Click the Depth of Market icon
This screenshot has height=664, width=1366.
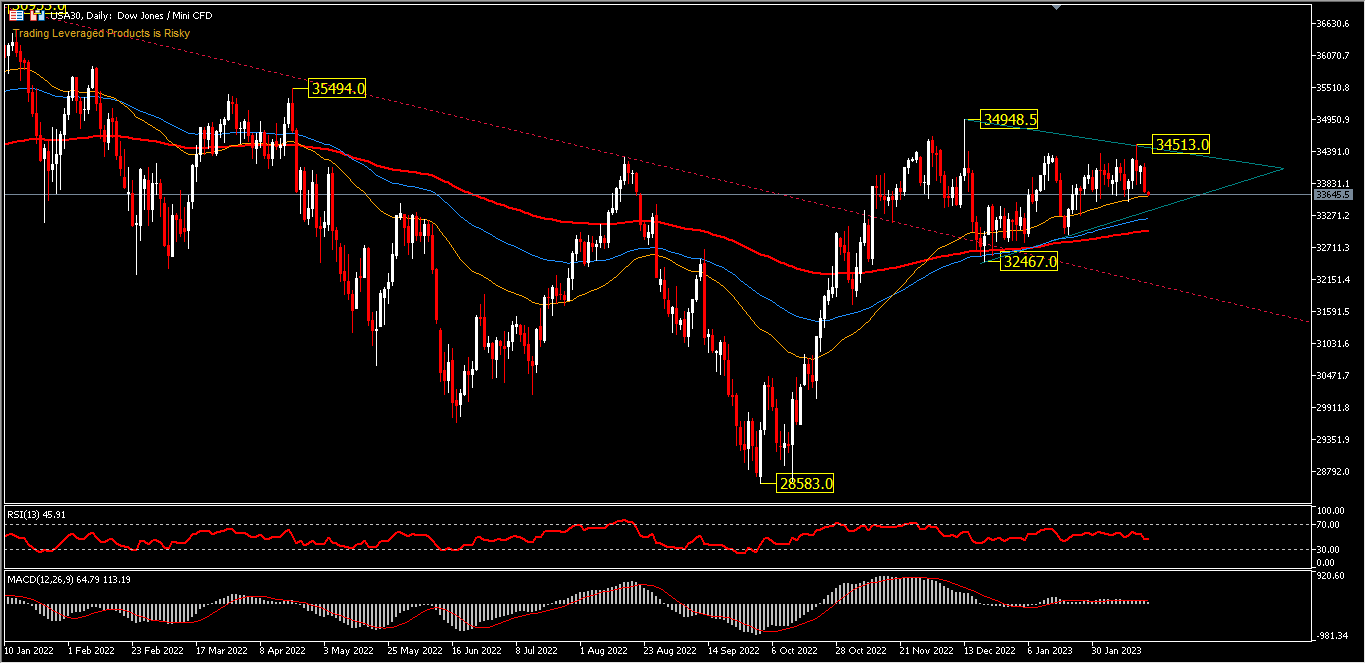click(14, 16)
